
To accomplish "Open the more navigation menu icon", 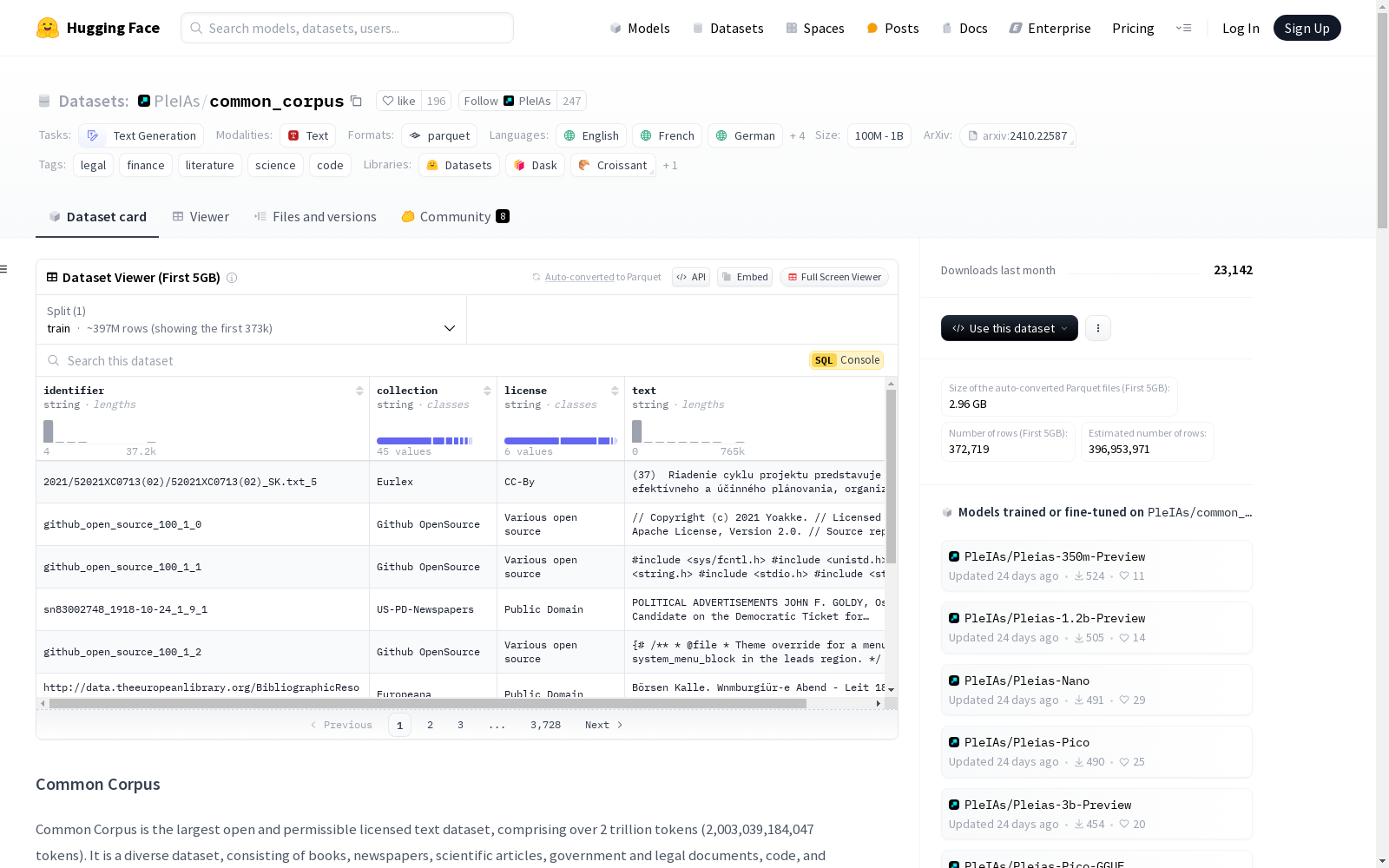I will coord(1183,28).
